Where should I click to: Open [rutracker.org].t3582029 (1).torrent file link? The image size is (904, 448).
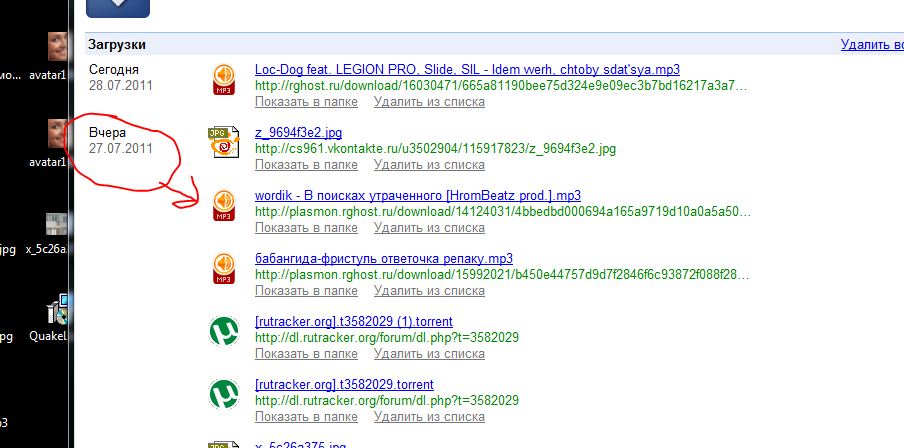point(353,322)
